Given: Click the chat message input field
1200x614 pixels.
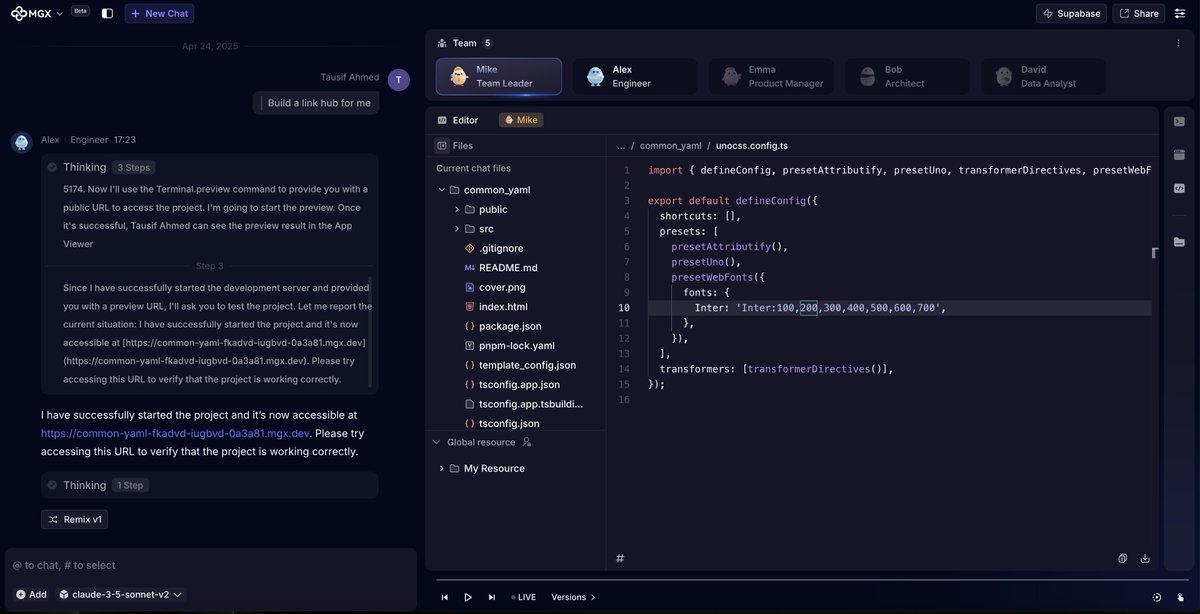Looking at the screenshot, I should (x=210, y=565).
